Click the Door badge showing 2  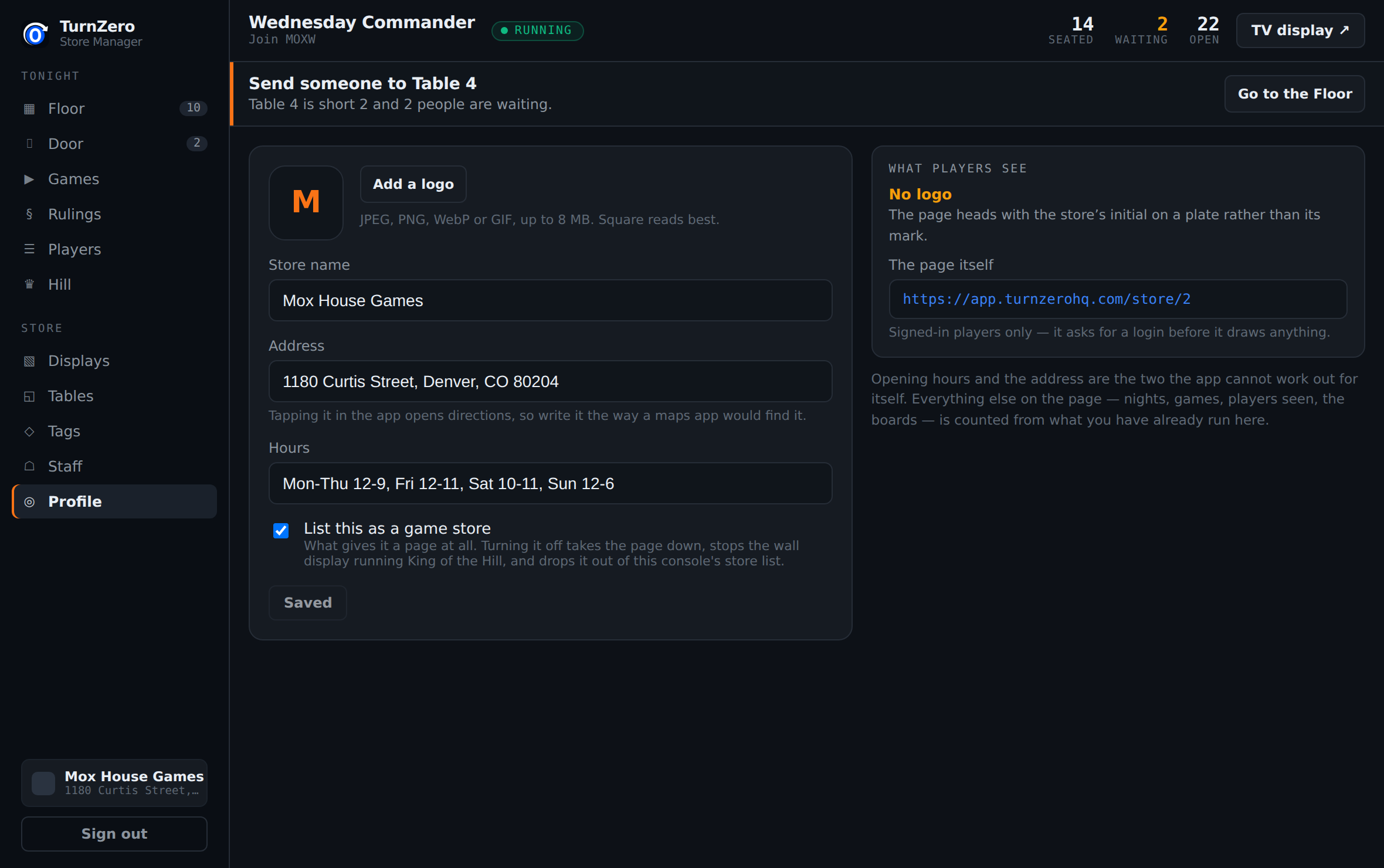tap(197, 143)
